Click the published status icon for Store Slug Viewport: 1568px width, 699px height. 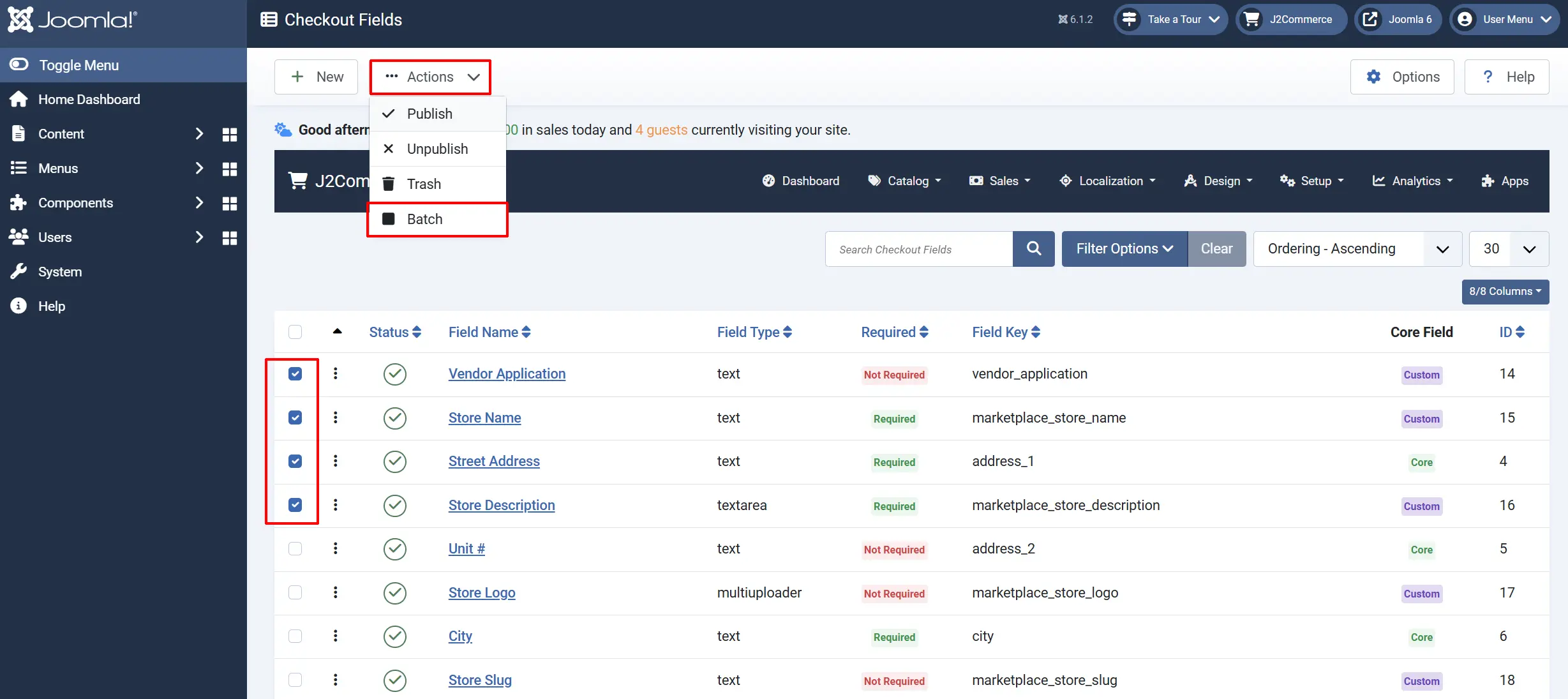click(395, 680)
